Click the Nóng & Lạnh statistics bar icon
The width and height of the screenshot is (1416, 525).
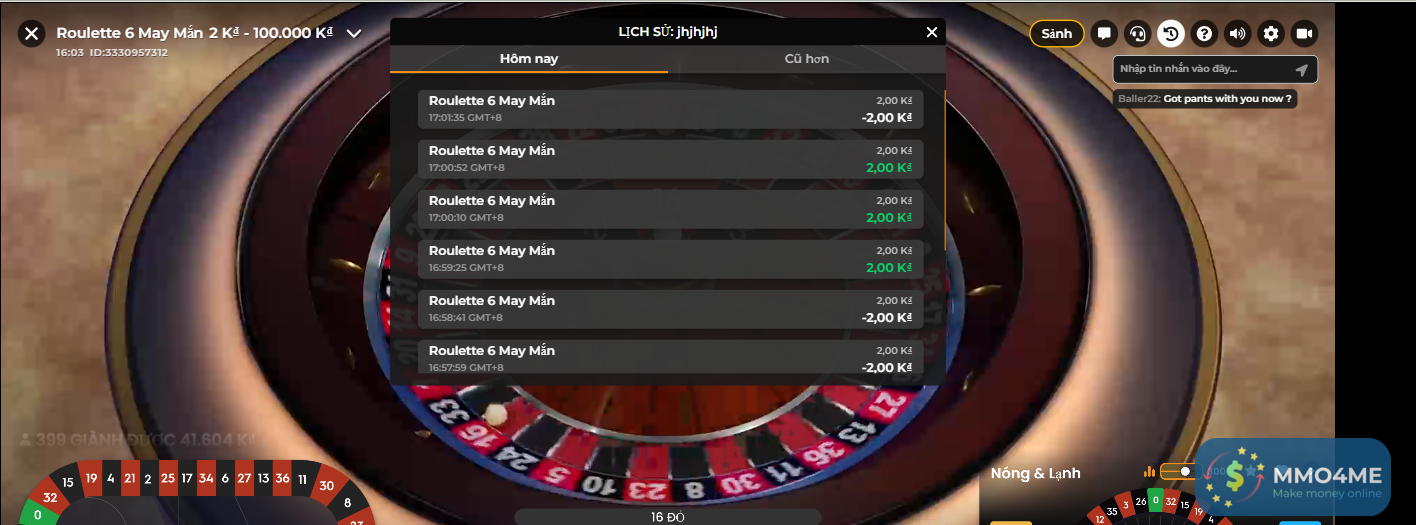click(x=1149, y=472)
